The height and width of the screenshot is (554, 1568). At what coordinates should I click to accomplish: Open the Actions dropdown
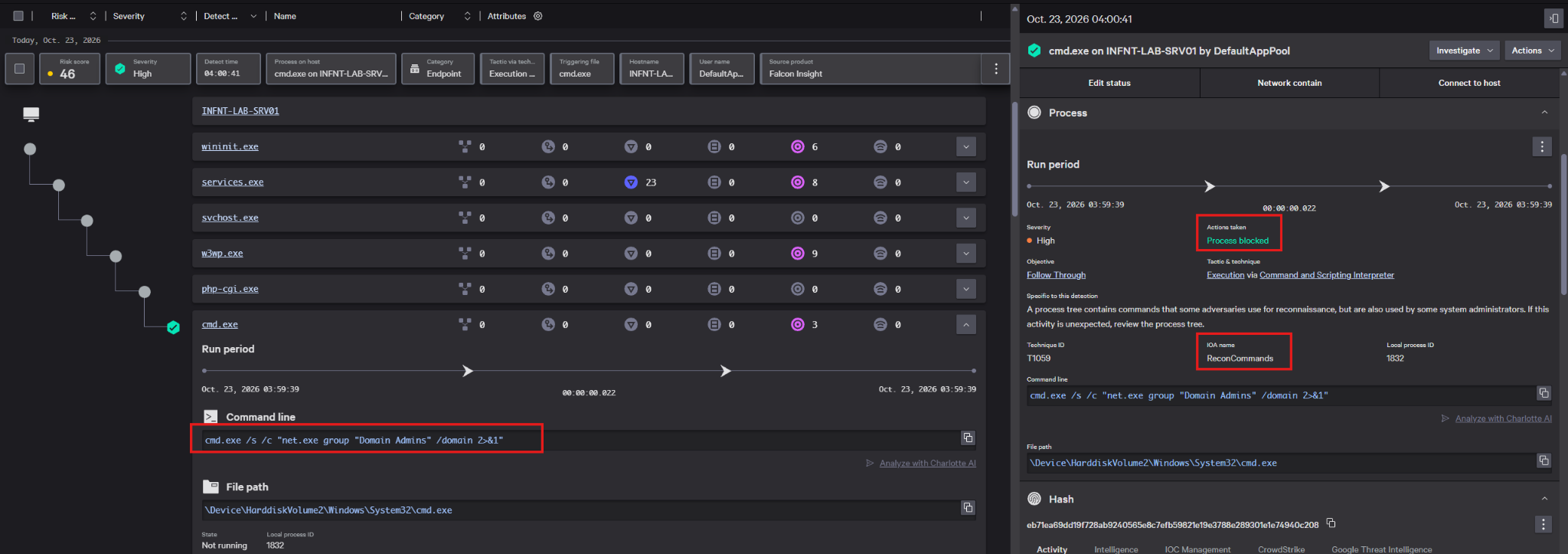(1533, 51)
